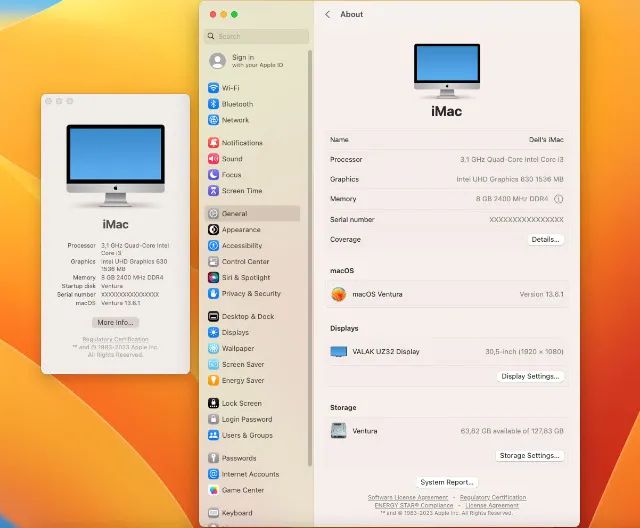Click the macOS Ventura icon
The width and height of the screenshot is (640, 528).
point(338,294)
